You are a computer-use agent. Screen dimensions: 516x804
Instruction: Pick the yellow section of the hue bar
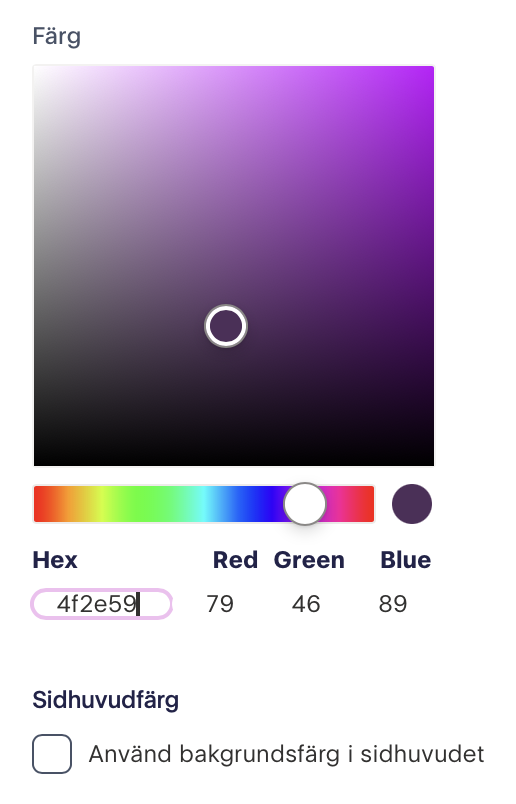(x=102, y=504)
